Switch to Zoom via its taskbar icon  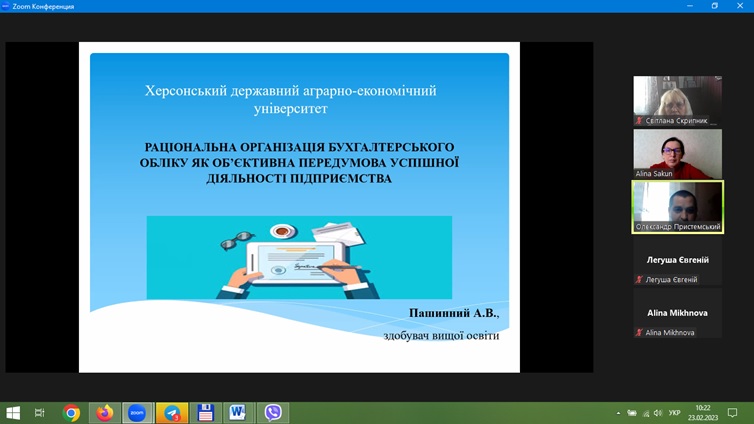(137, 413)
